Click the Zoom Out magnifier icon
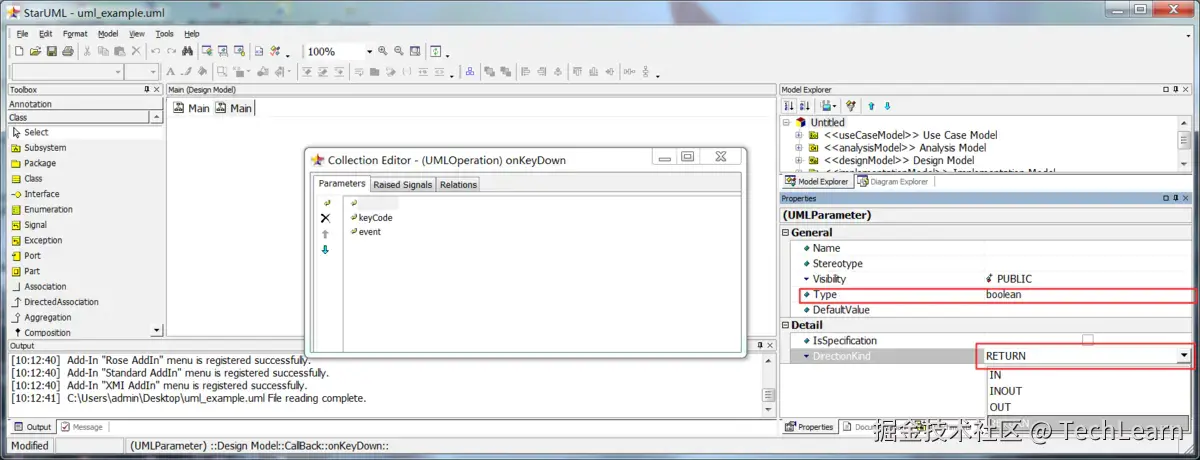 point(399,51)
